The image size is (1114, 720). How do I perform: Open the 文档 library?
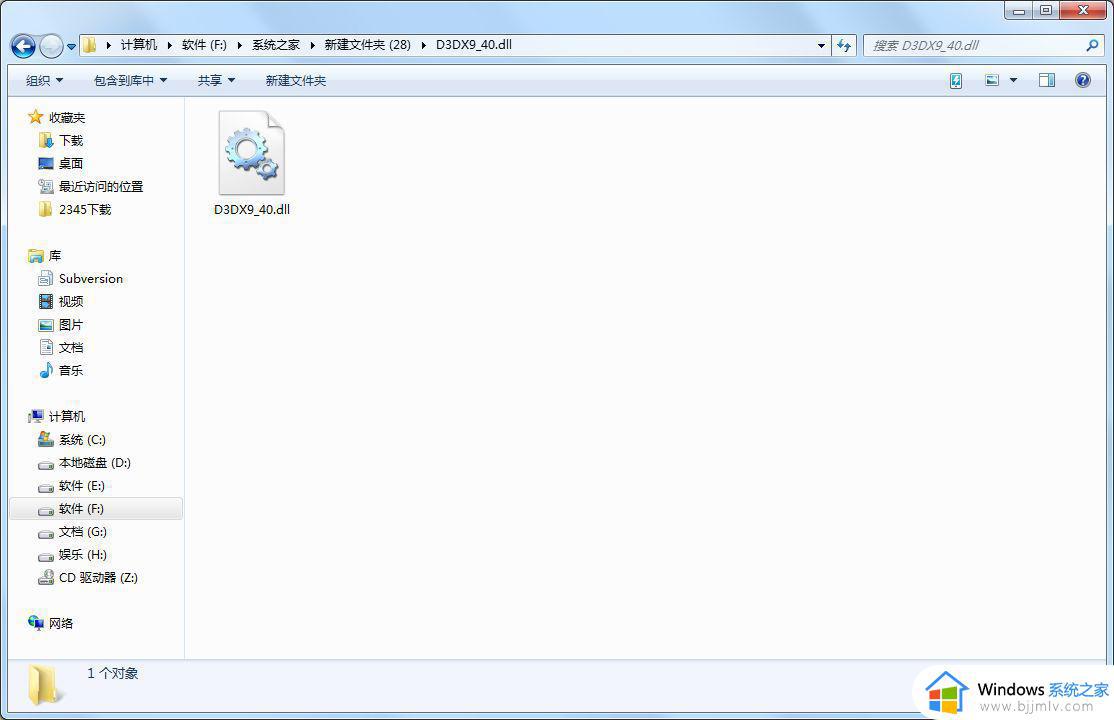pyautogui.click(x=71, y=348)
